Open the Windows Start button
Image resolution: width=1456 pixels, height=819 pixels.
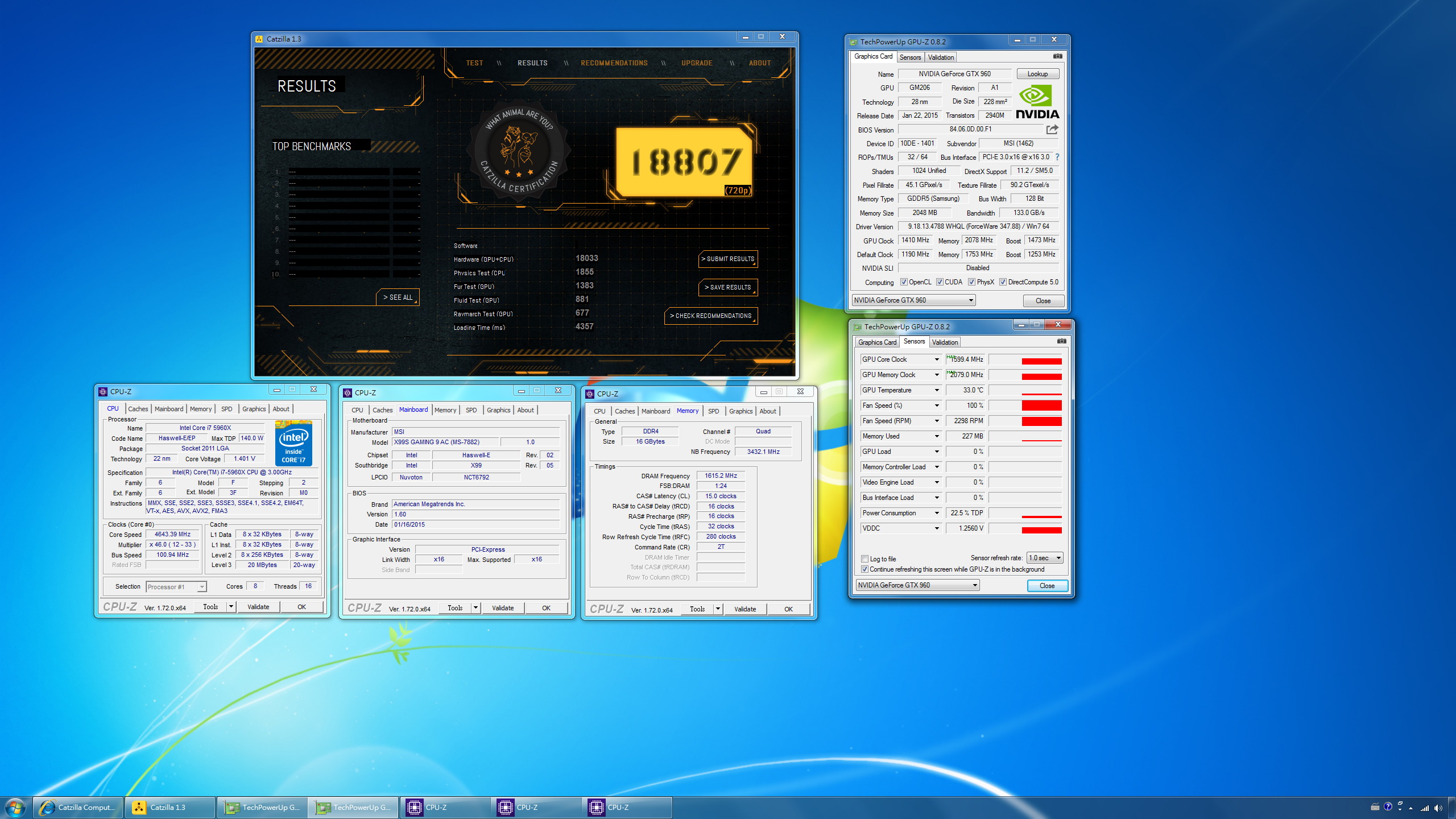point(15,807)
